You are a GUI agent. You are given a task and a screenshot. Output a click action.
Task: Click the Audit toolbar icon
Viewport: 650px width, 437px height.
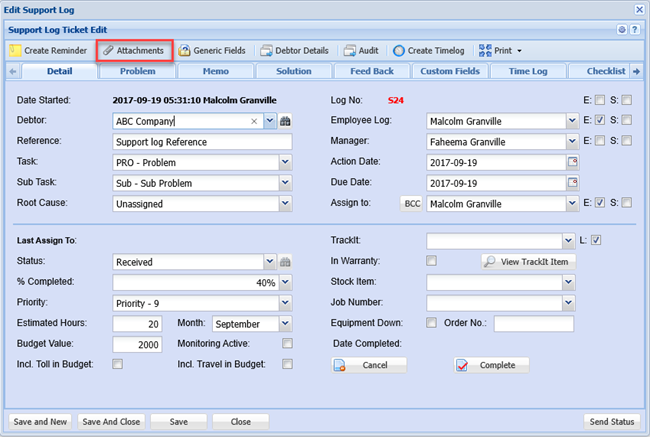[x=349, y=50]
